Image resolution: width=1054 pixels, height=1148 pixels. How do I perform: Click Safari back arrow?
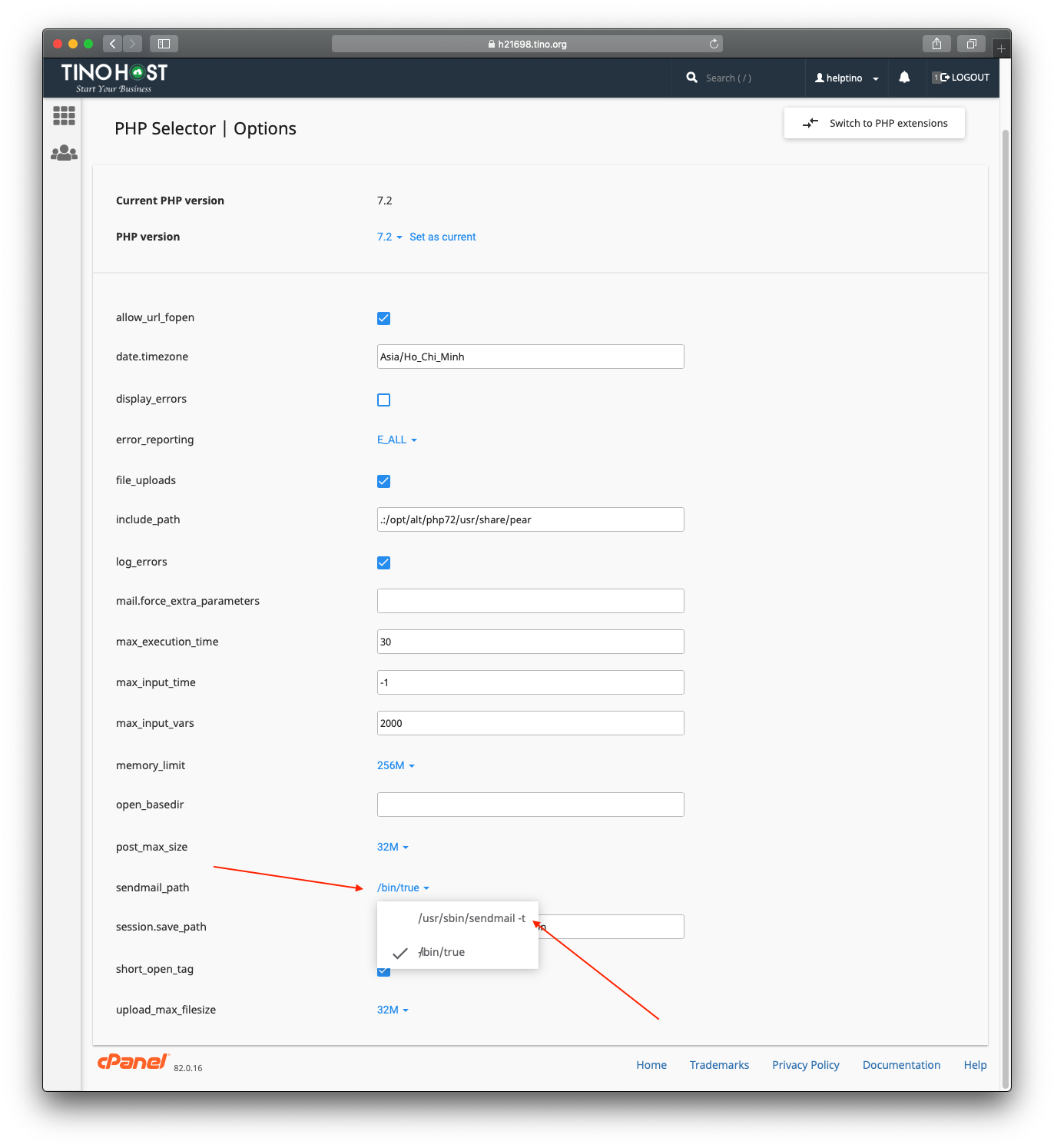pyautogui.click(x=112, y=44)
